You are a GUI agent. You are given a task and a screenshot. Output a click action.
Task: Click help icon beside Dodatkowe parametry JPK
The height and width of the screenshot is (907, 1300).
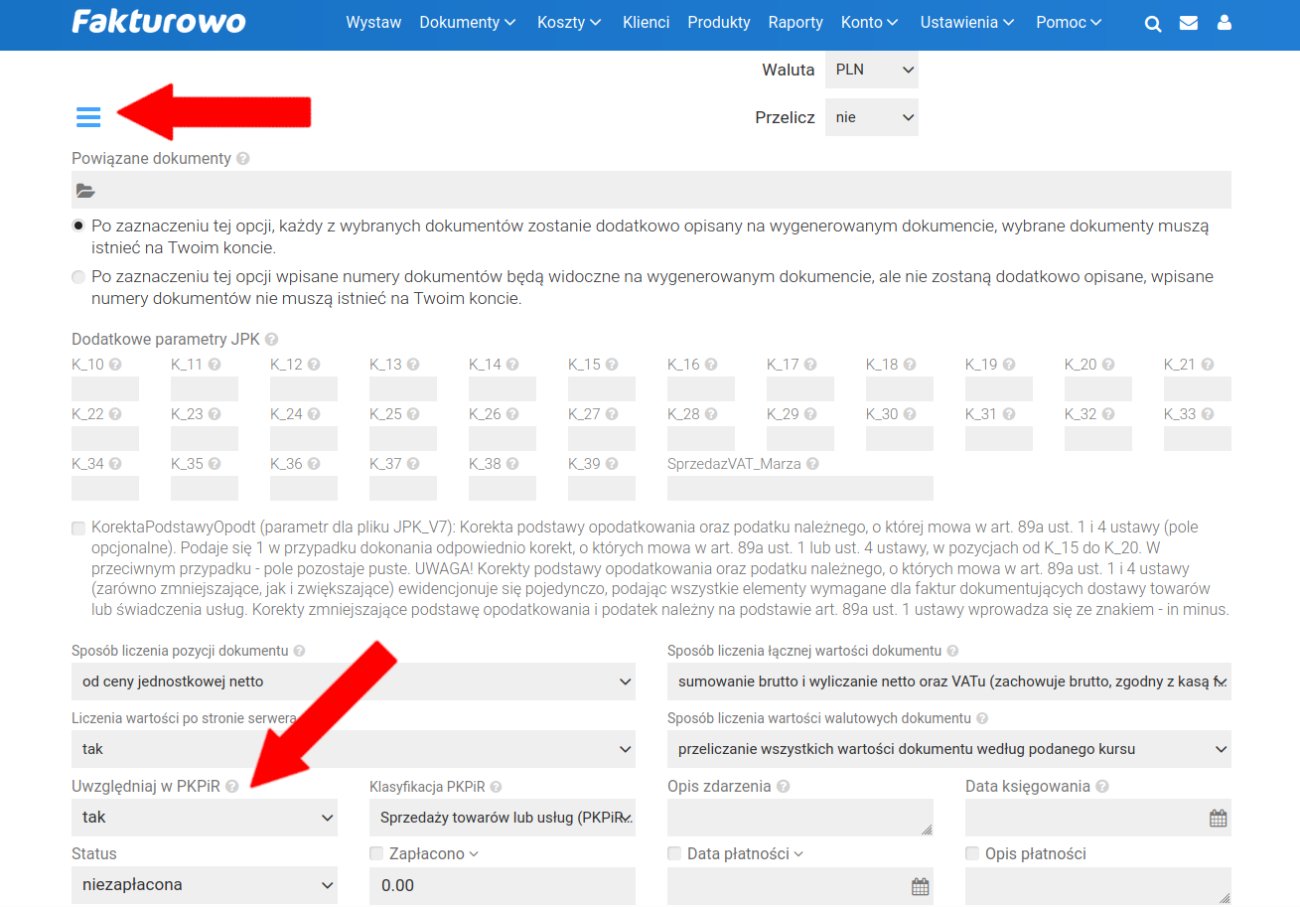click(x=272, y=340)
